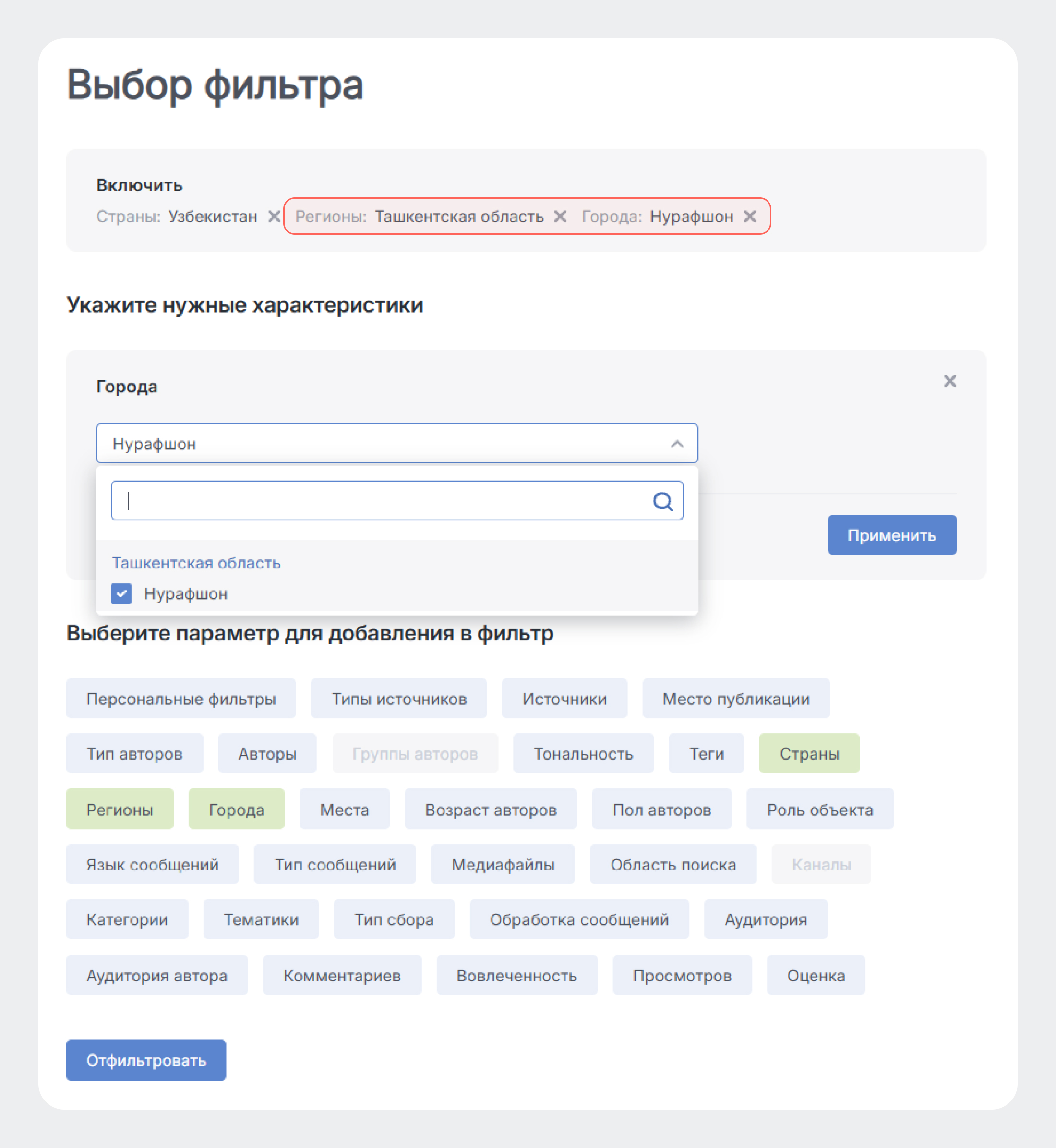Toggle the Страны filter parameter
The image size is (1056, 1148).
809,753
